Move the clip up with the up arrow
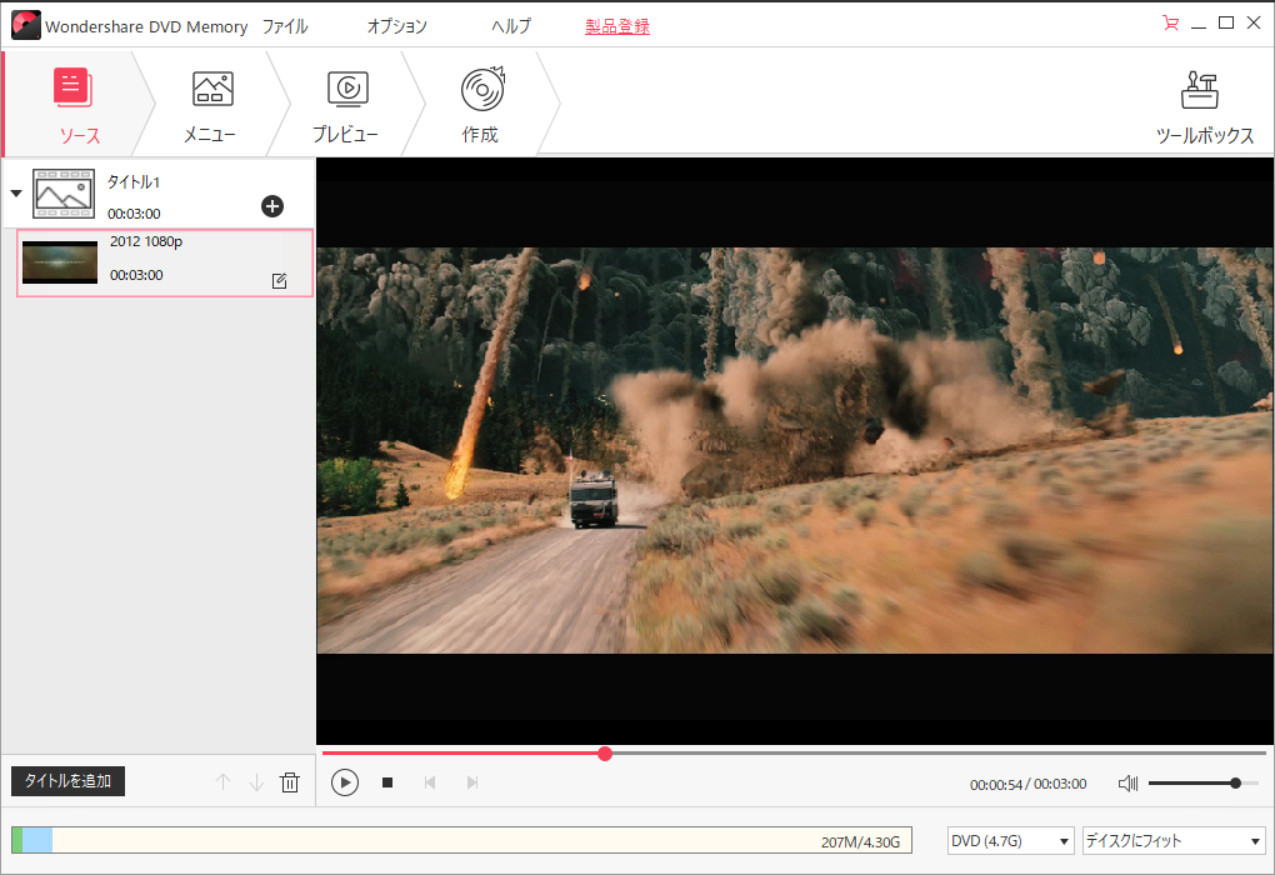The height and width of the screenshot is (875, 1275). [x=223, y=782]
